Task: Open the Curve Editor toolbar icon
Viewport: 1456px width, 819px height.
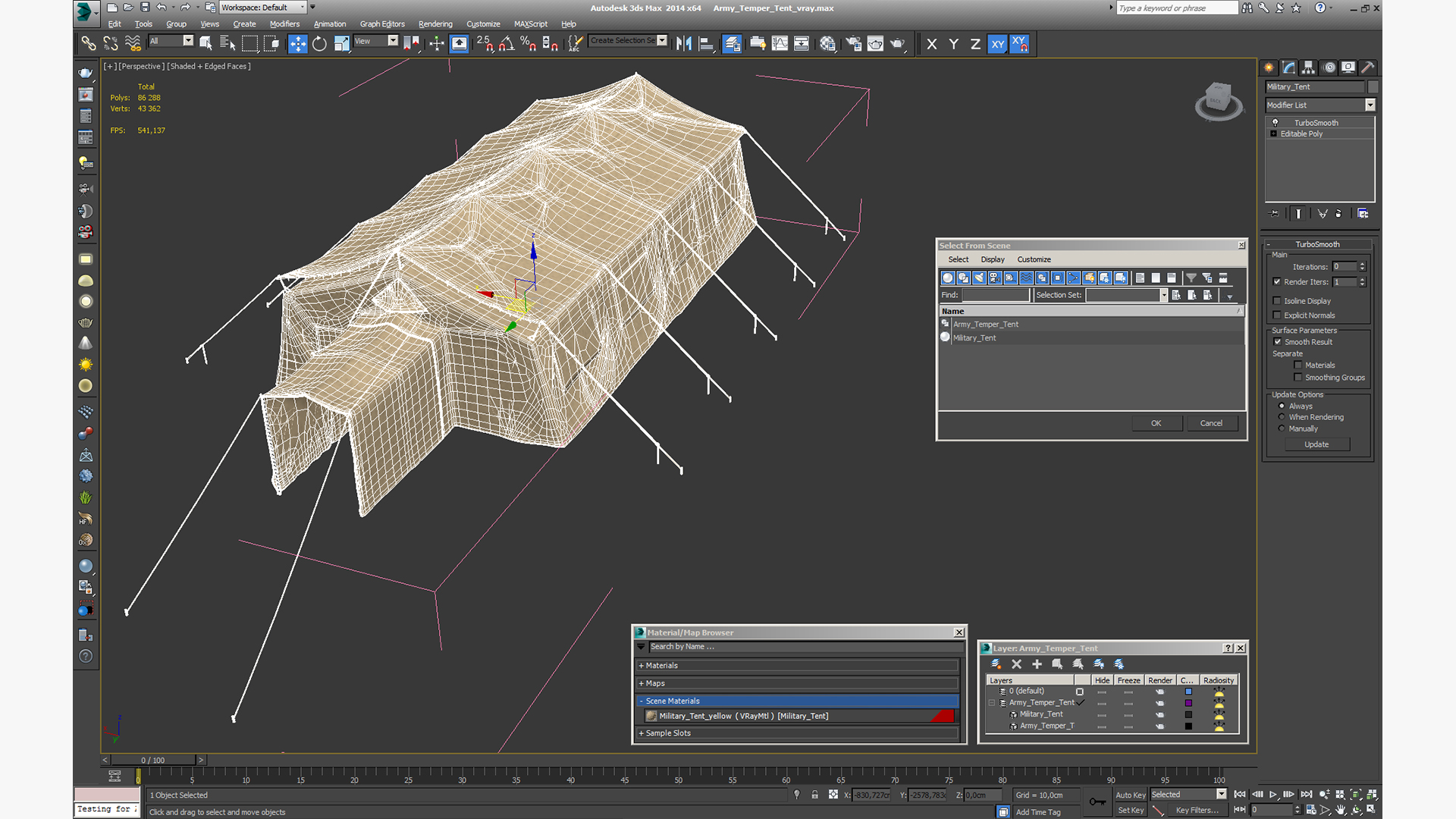Action: (x=780, y=43)
